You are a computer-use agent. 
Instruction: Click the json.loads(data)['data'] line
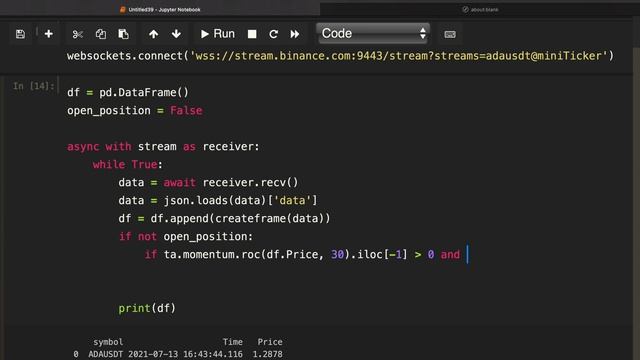pos(218,200)
